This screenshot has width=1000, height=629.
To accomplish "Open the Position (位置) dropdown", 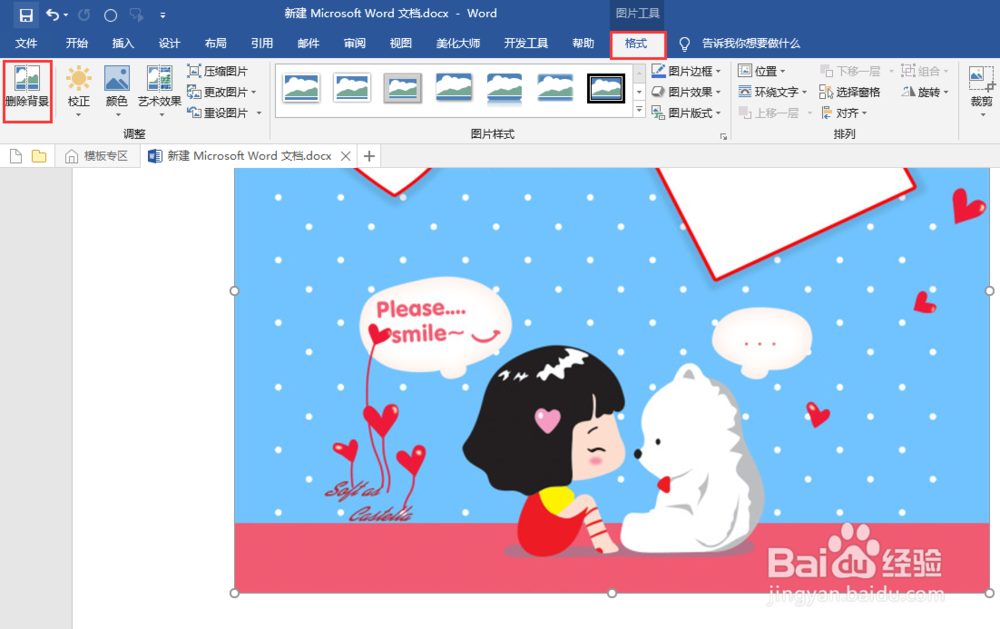I will tap(761, 71).
